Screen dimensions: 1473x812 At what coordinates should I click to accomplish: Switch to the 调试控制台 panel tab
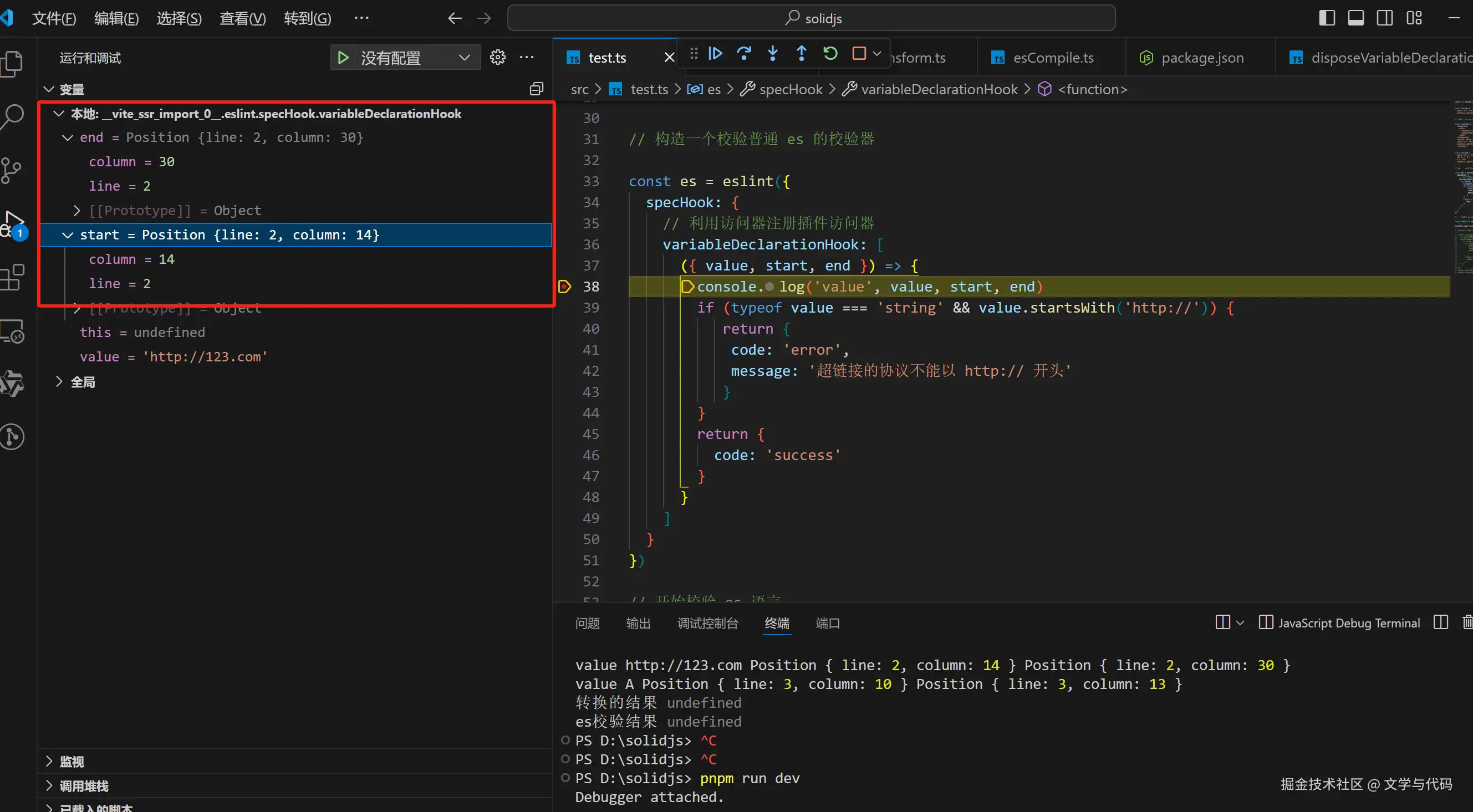[x=707, y=624]
